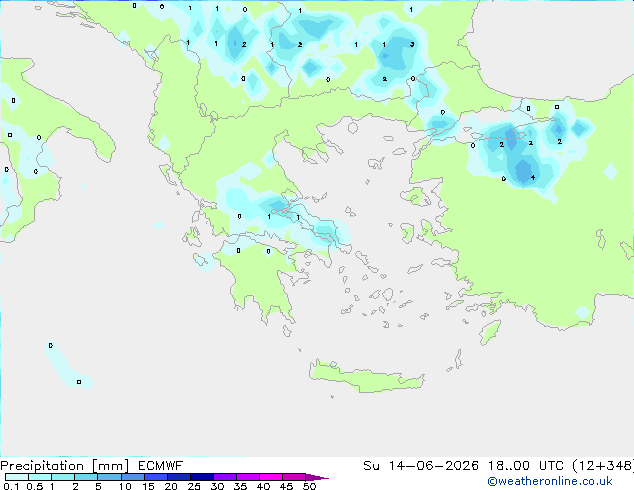Click the legend arrow tip above 50

coord(317,477)
